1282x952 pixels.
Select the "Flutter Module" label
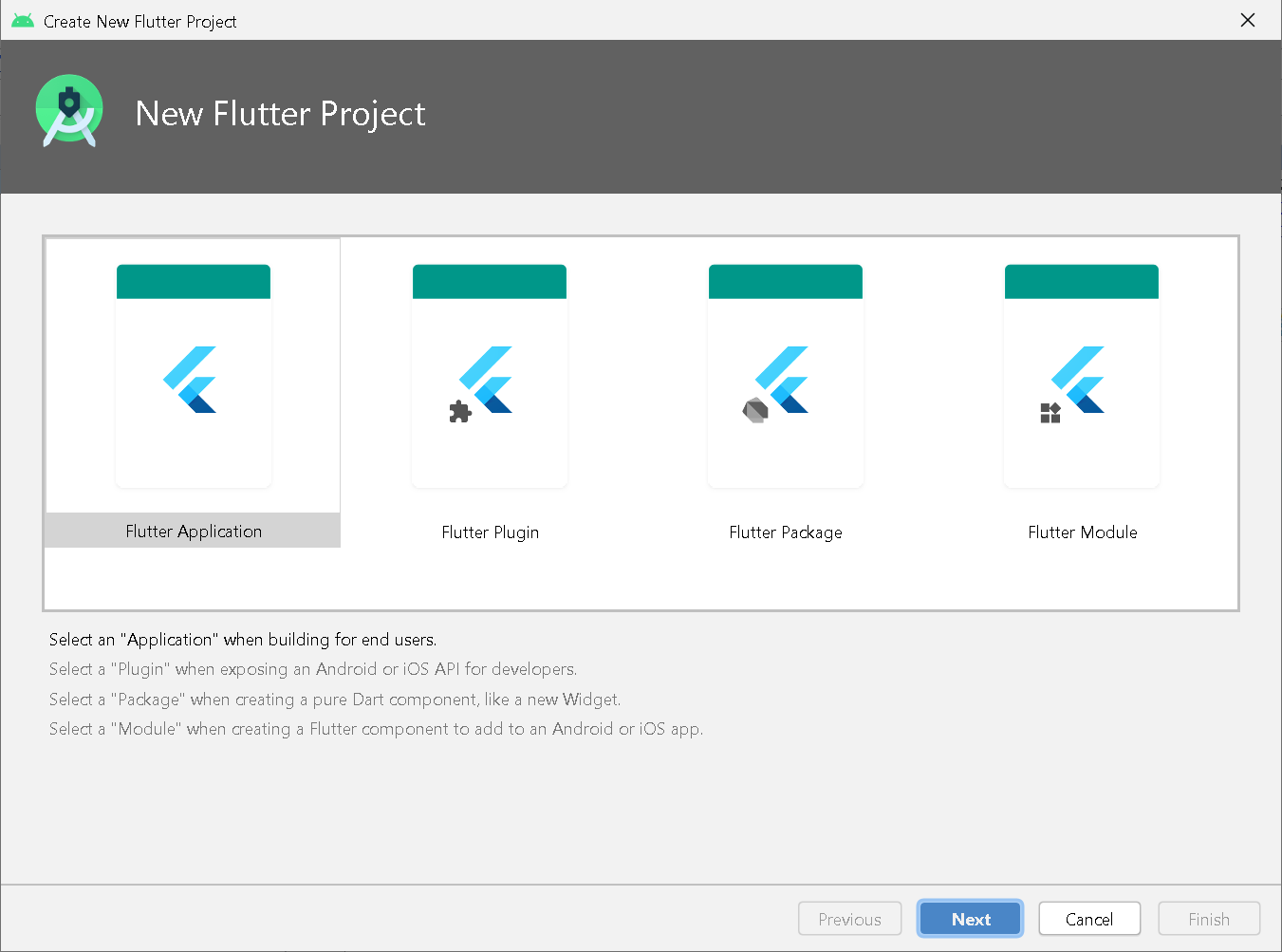tap(1082, 532)
